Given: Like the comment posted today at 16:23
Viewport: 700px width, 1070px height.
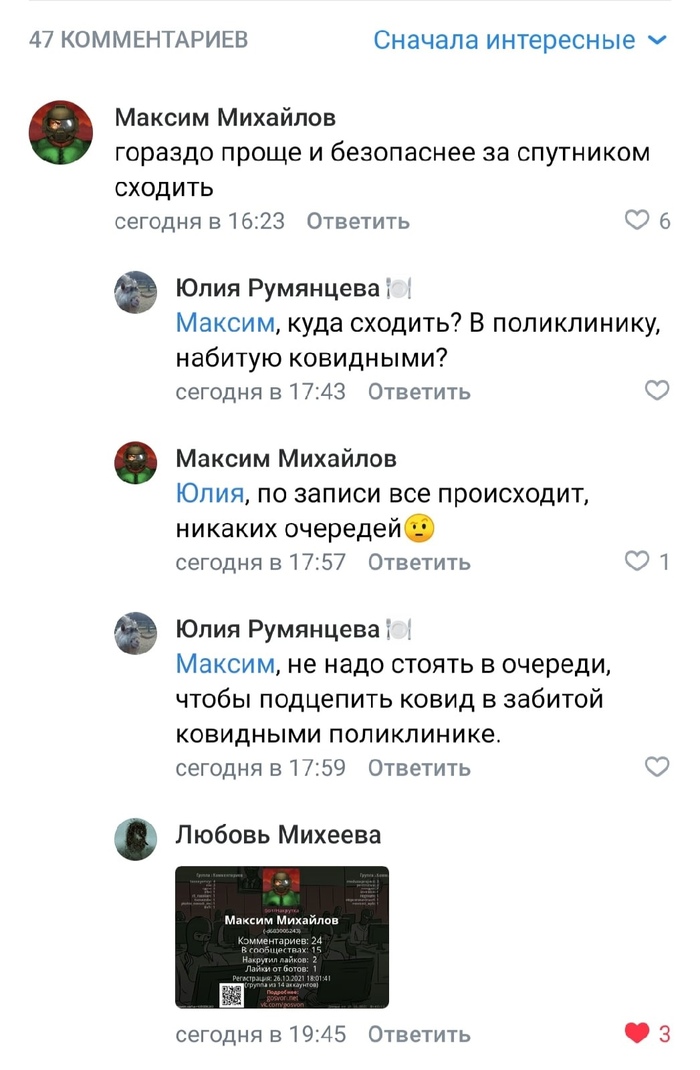Looking at the screenshot, I should pyautogui.click(x=637, y=220).
